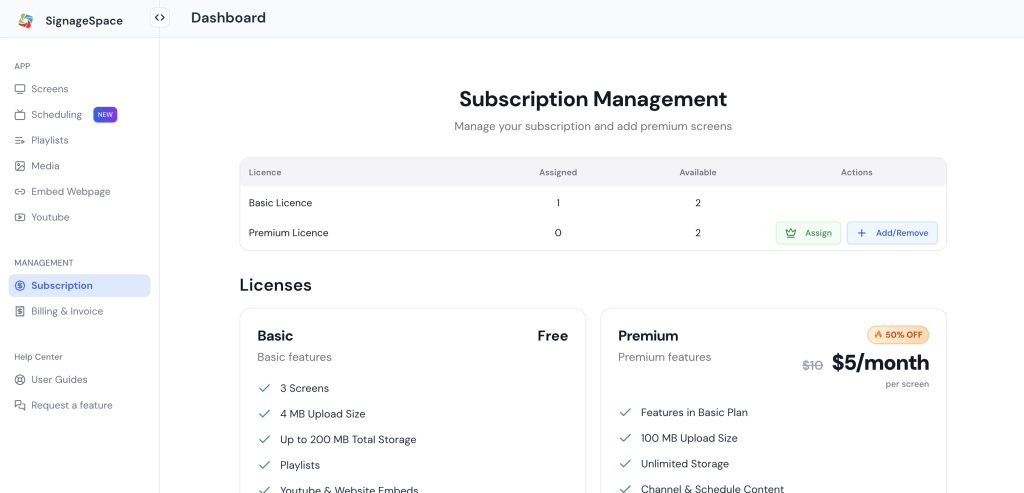This screenshot has width=1024, height=493.
Task: Open the Request a feature link
Action: coord(72,405)
